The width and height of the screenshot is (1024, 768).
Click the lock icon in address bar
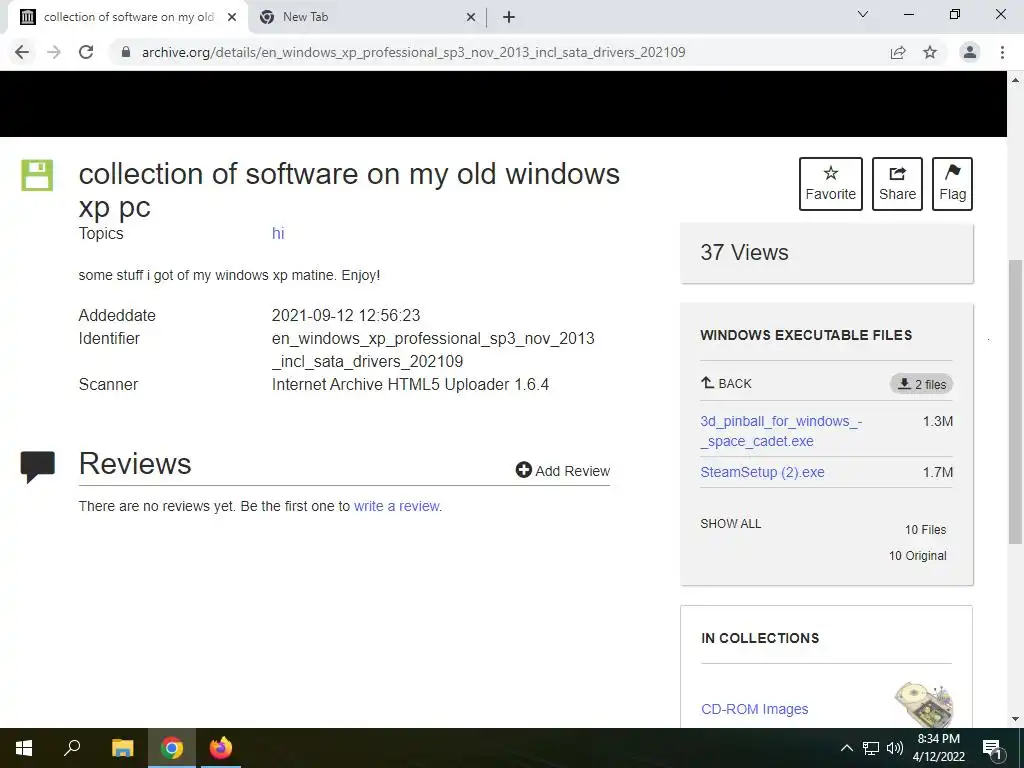pos(127,52)
